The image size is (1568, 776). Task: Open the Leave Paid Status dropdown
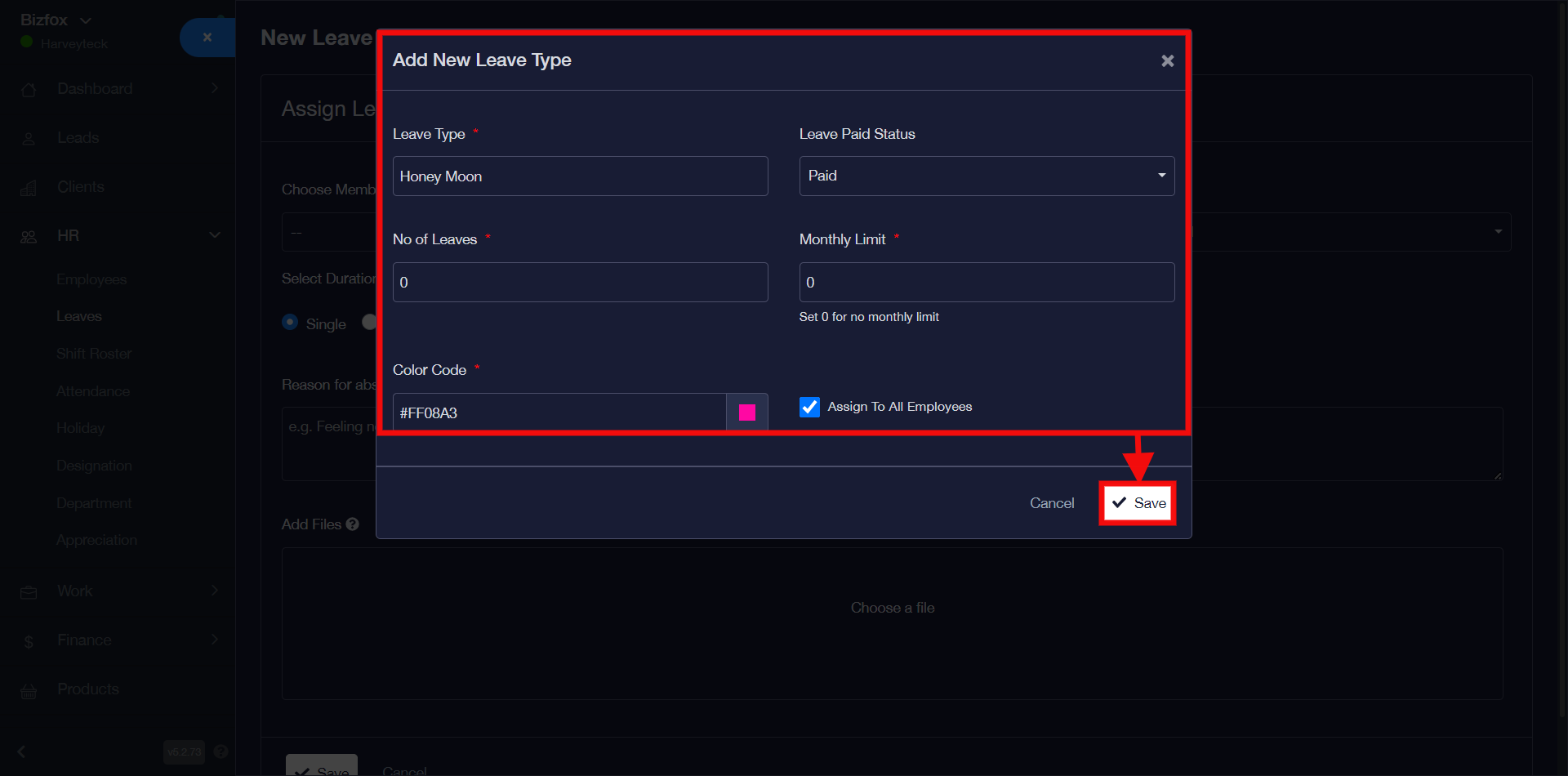(x=986, y=176)
